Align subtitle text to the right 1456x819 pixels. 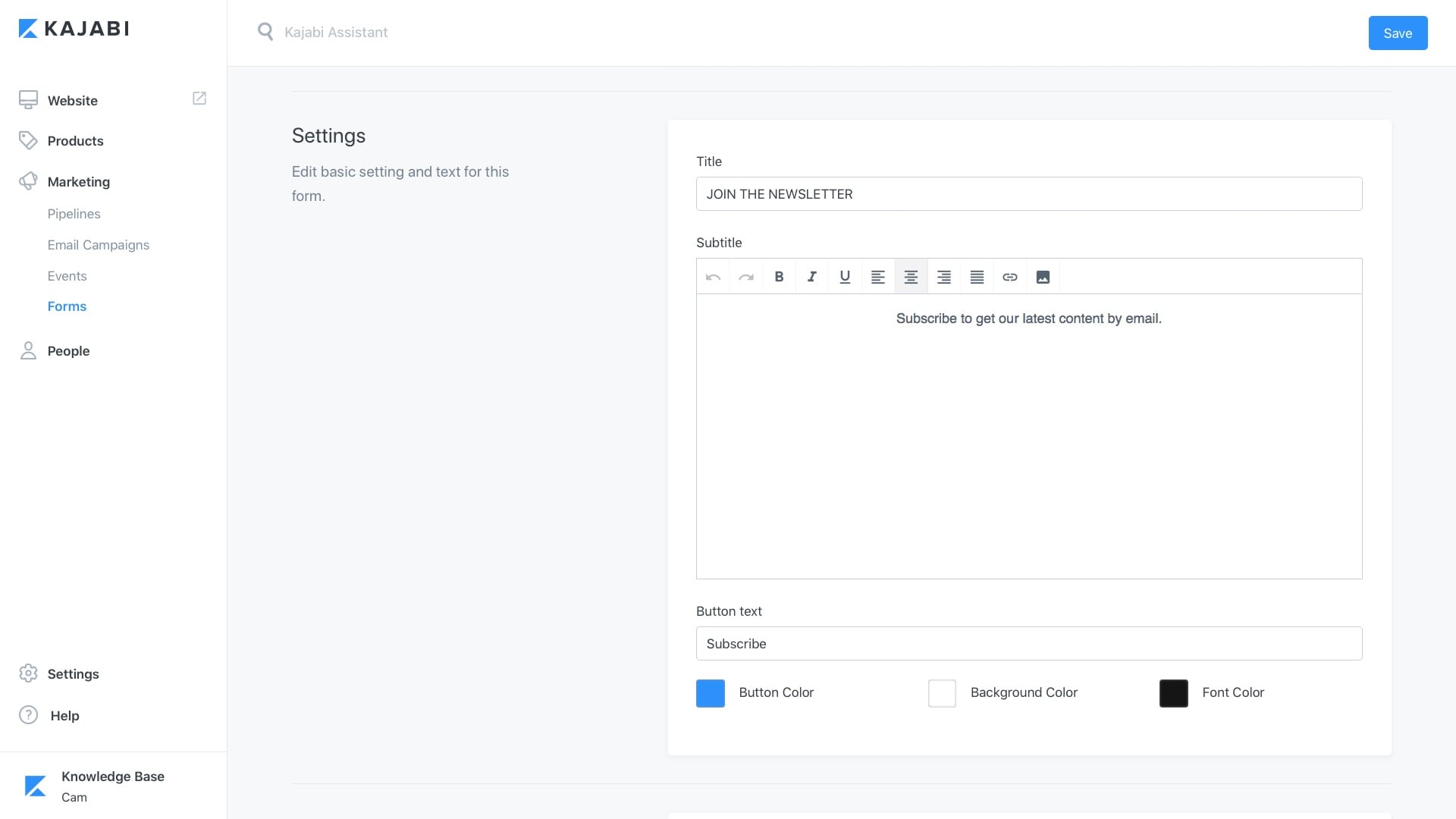(943, 277)
